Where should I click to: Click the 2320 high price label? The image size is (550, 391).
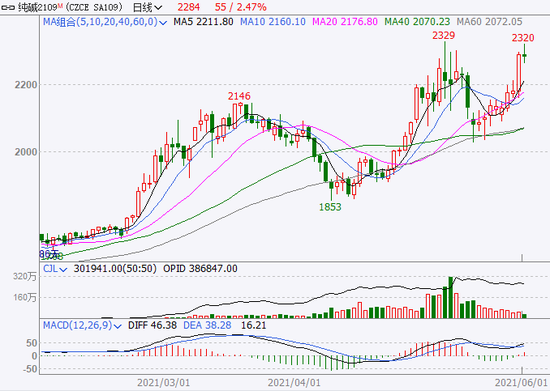tap(523, 38)
